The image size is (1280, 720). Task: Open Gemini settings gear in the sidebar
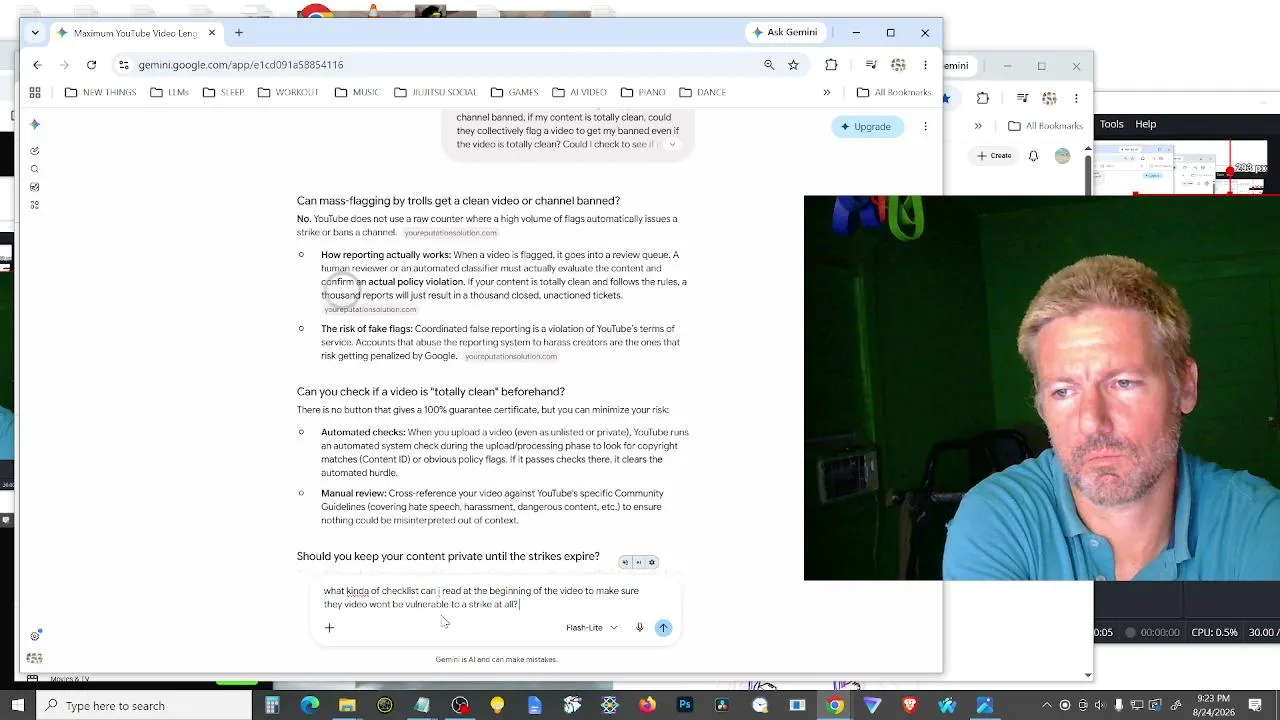(35, 636)
